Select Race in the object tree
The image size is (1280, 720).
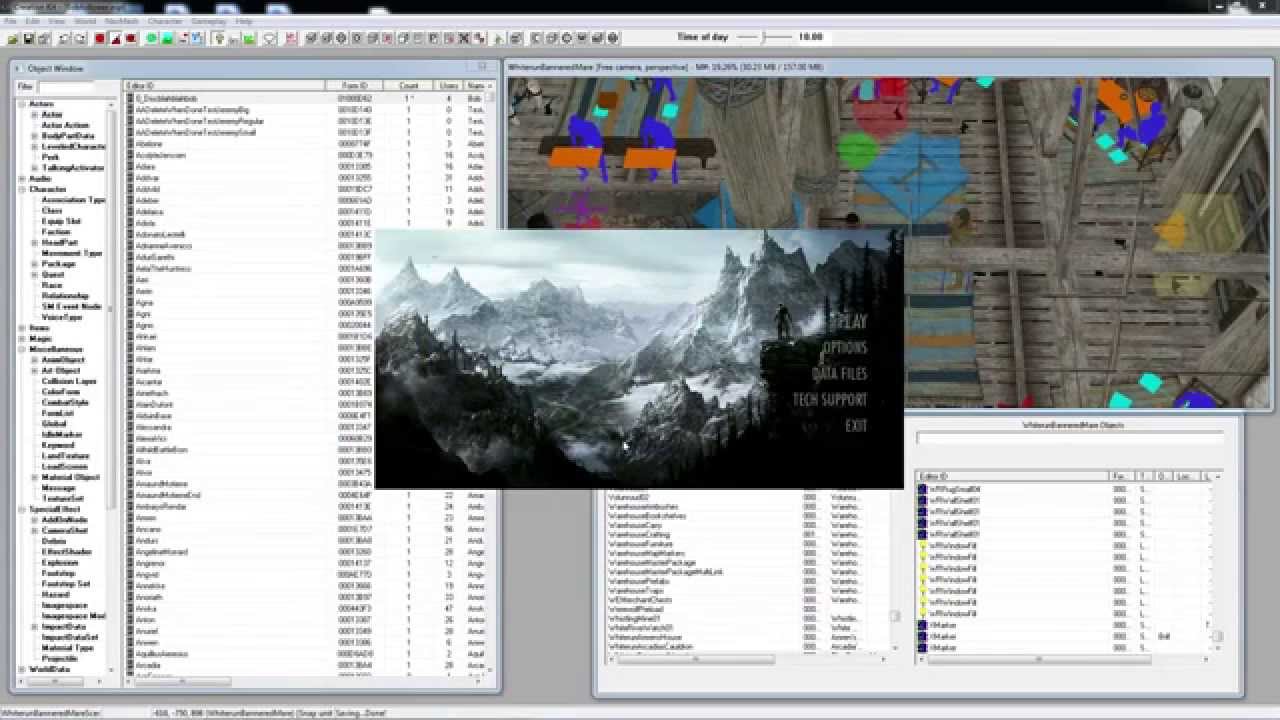point(51,285)
